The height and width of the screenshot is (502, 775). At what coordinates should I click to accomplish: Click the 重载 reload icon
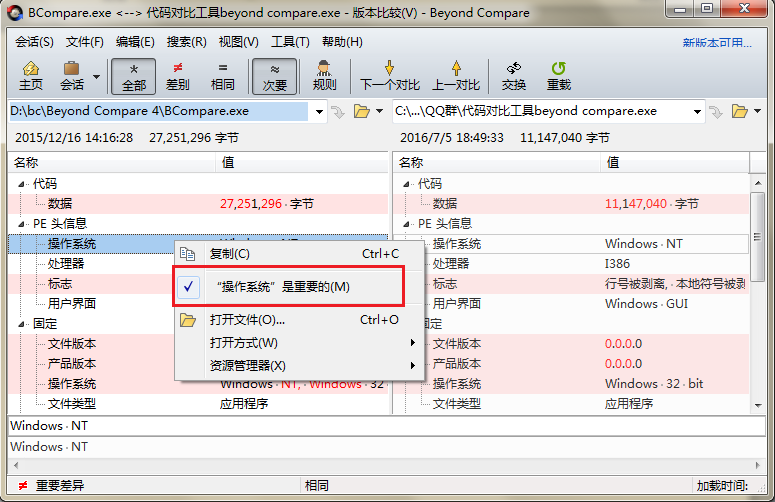(x=559, y=76)
